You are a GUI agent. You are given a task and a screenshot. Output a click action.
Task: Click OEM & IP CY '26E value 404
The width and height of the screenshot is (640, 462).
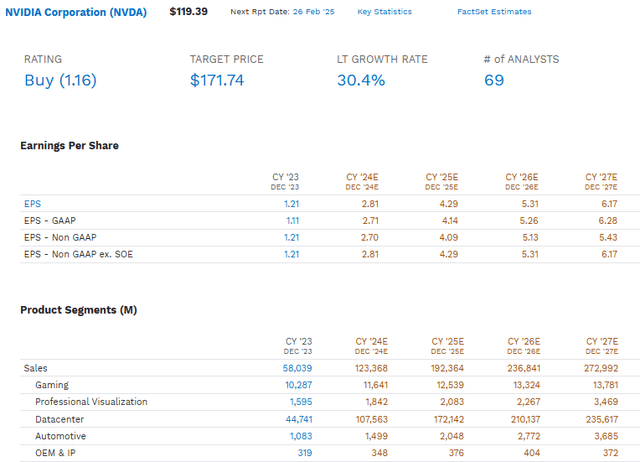pos(532,453)
